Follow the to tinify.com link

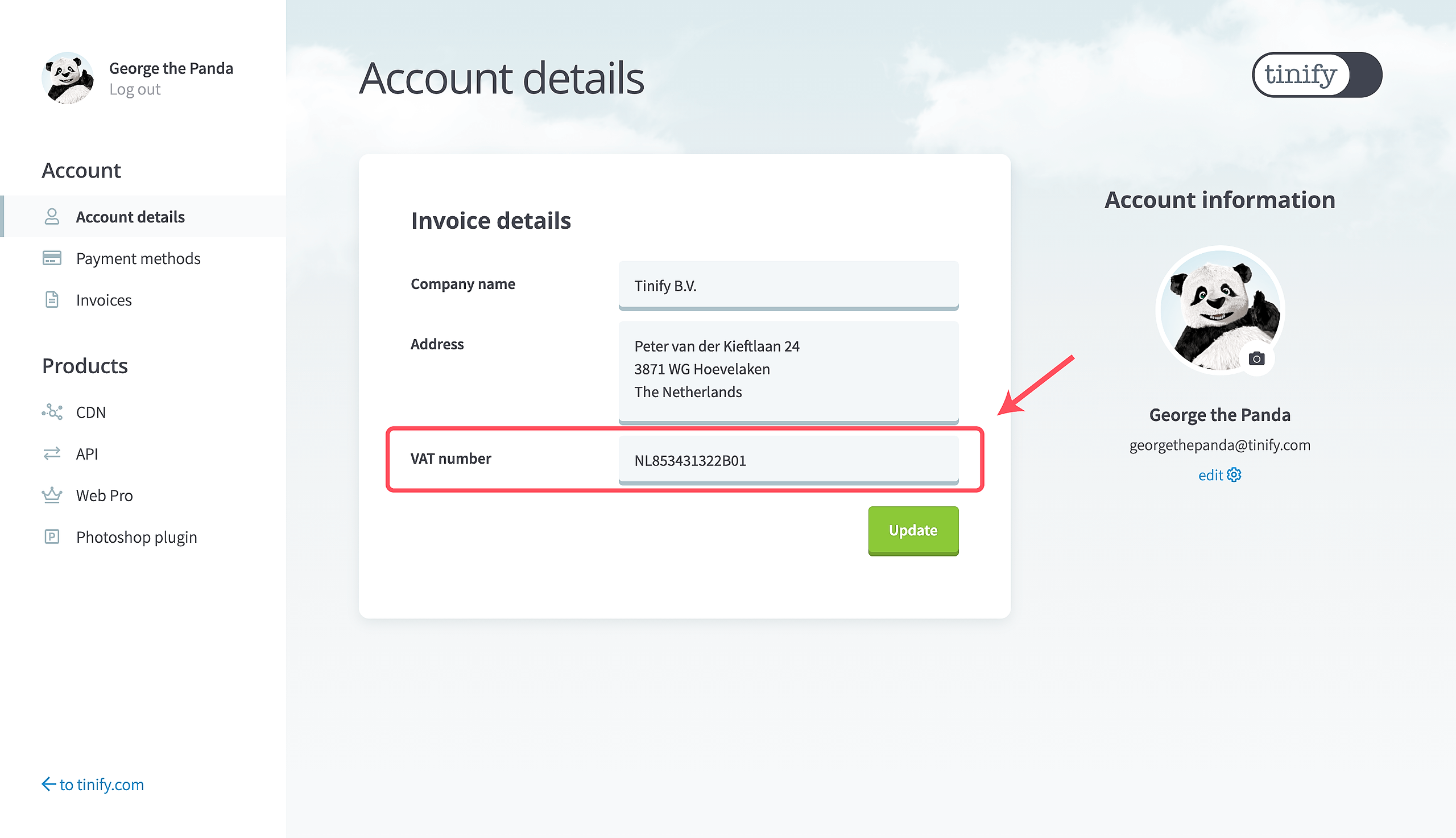click(93, 785)
